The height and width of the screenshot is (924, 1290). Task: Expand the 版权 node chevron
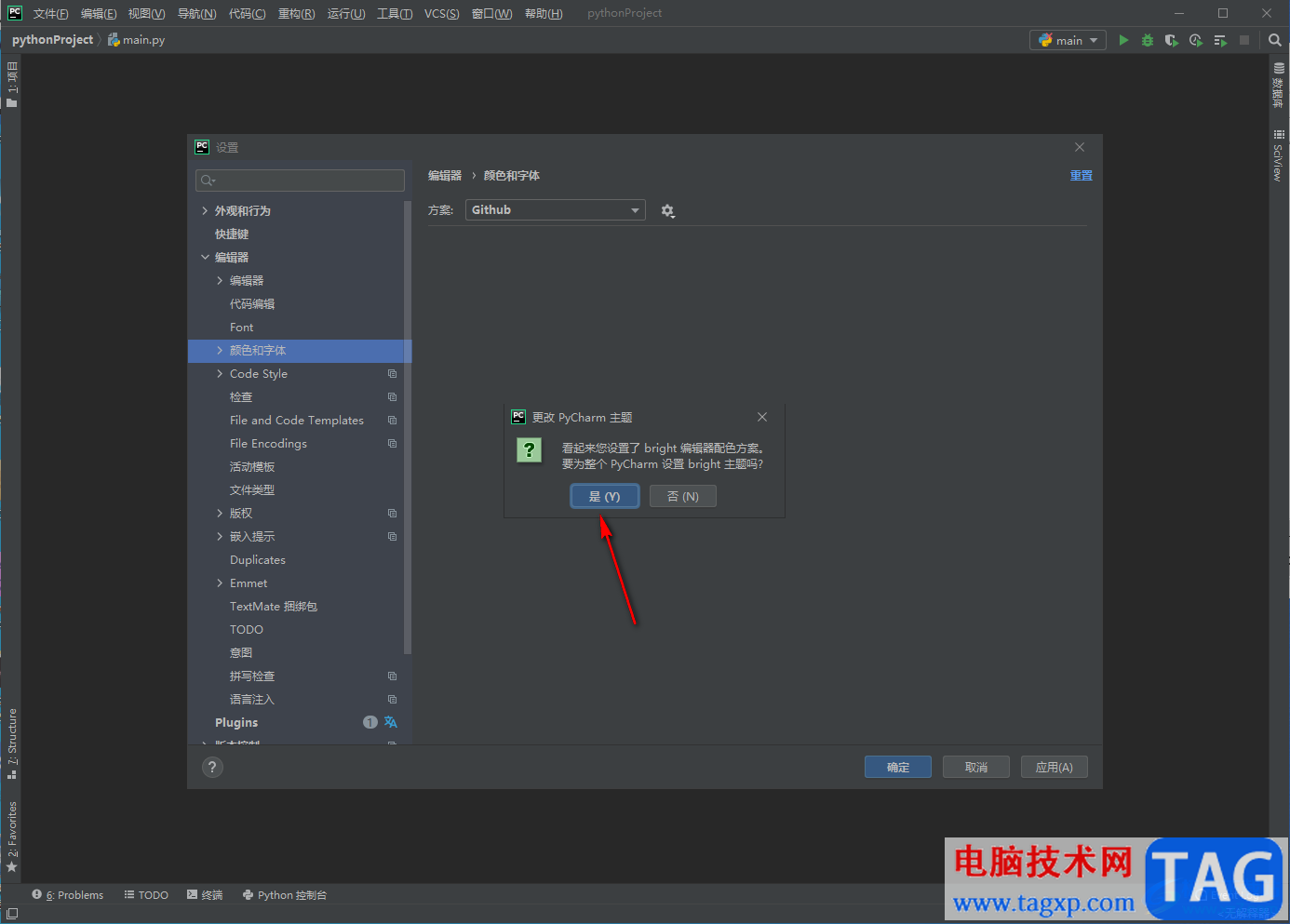220,514
